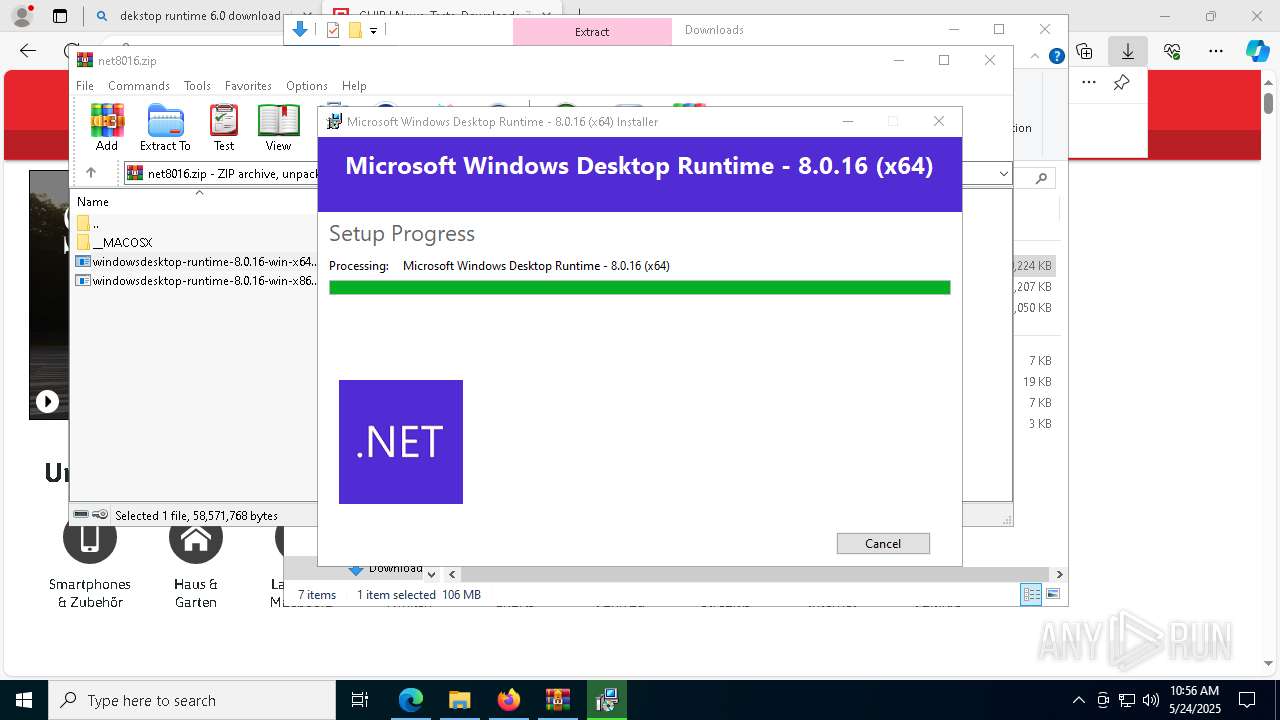Click the Add icon in WinRAR toolbar
This screenshot has width=1280, height=720.
(107, 128)
